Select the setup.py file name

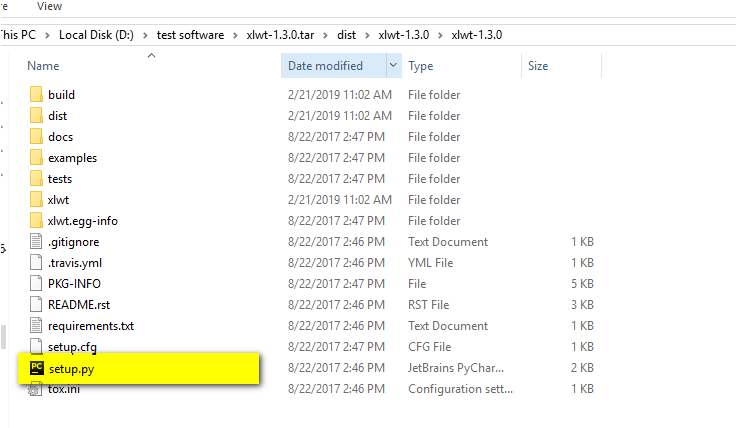(x=71, y=369)
